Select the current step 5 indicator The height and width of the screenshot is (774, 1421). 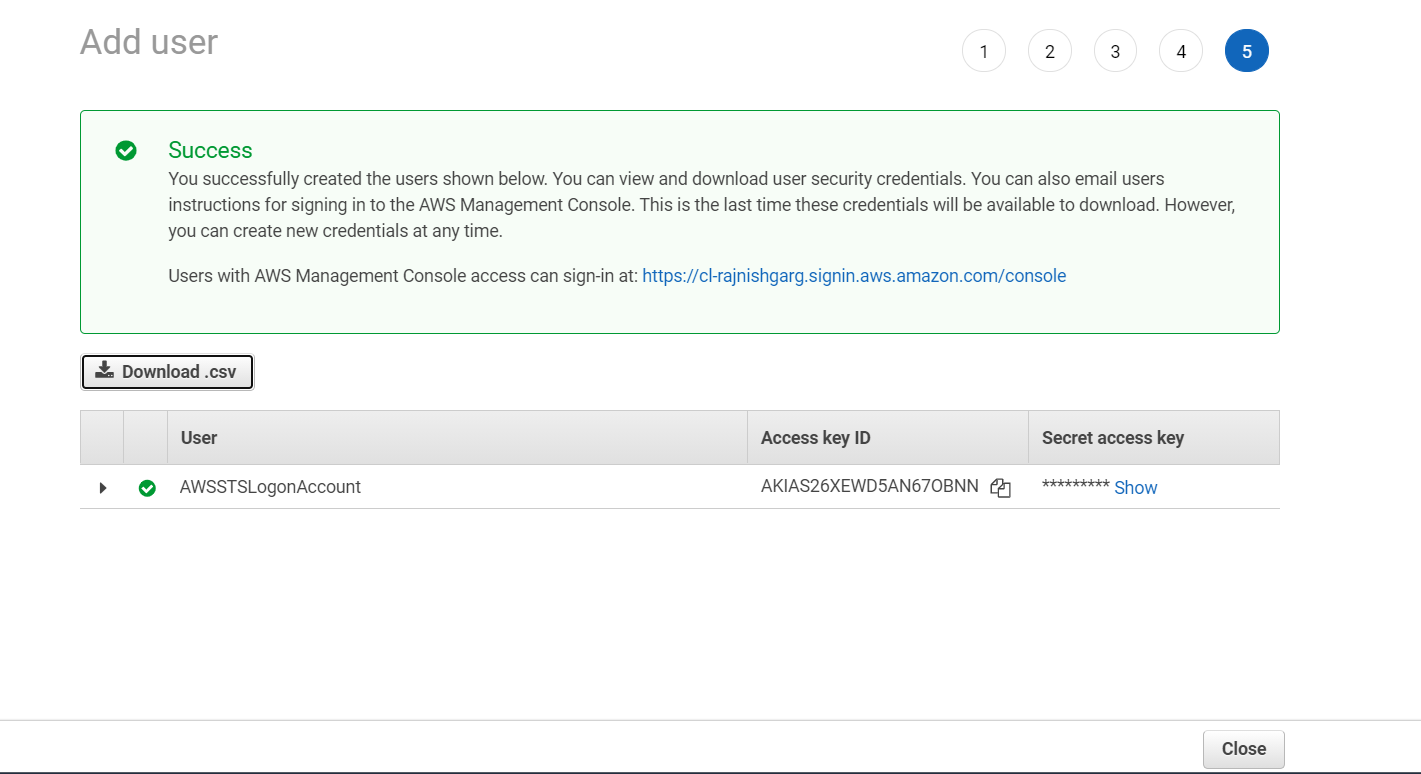(1247, 51)
